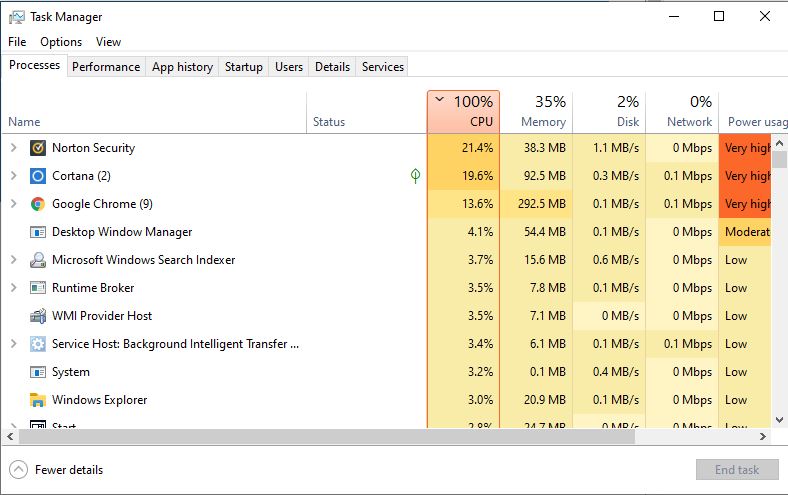Screen dimensions: 788x495
Task: Switch to the Startup tab
Action: tap(244, 67)
